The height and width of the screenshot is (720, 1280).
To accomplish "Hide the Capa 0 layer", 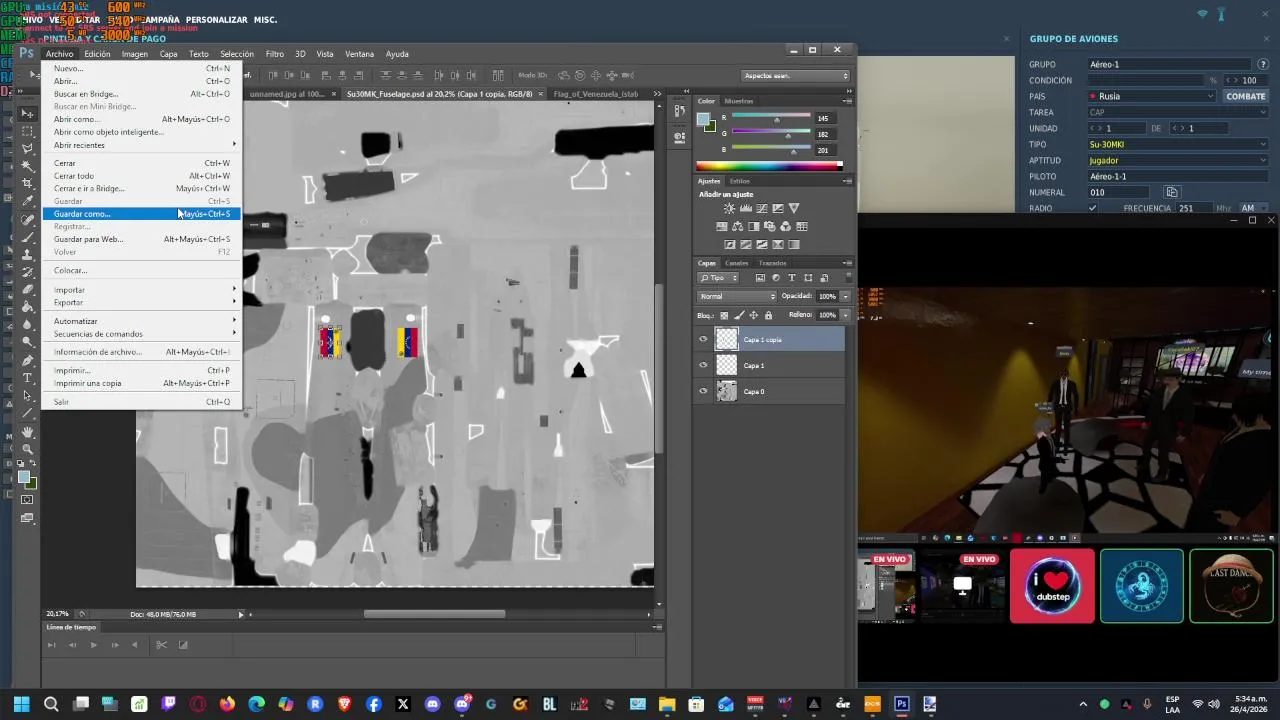I will click(703, 391).
